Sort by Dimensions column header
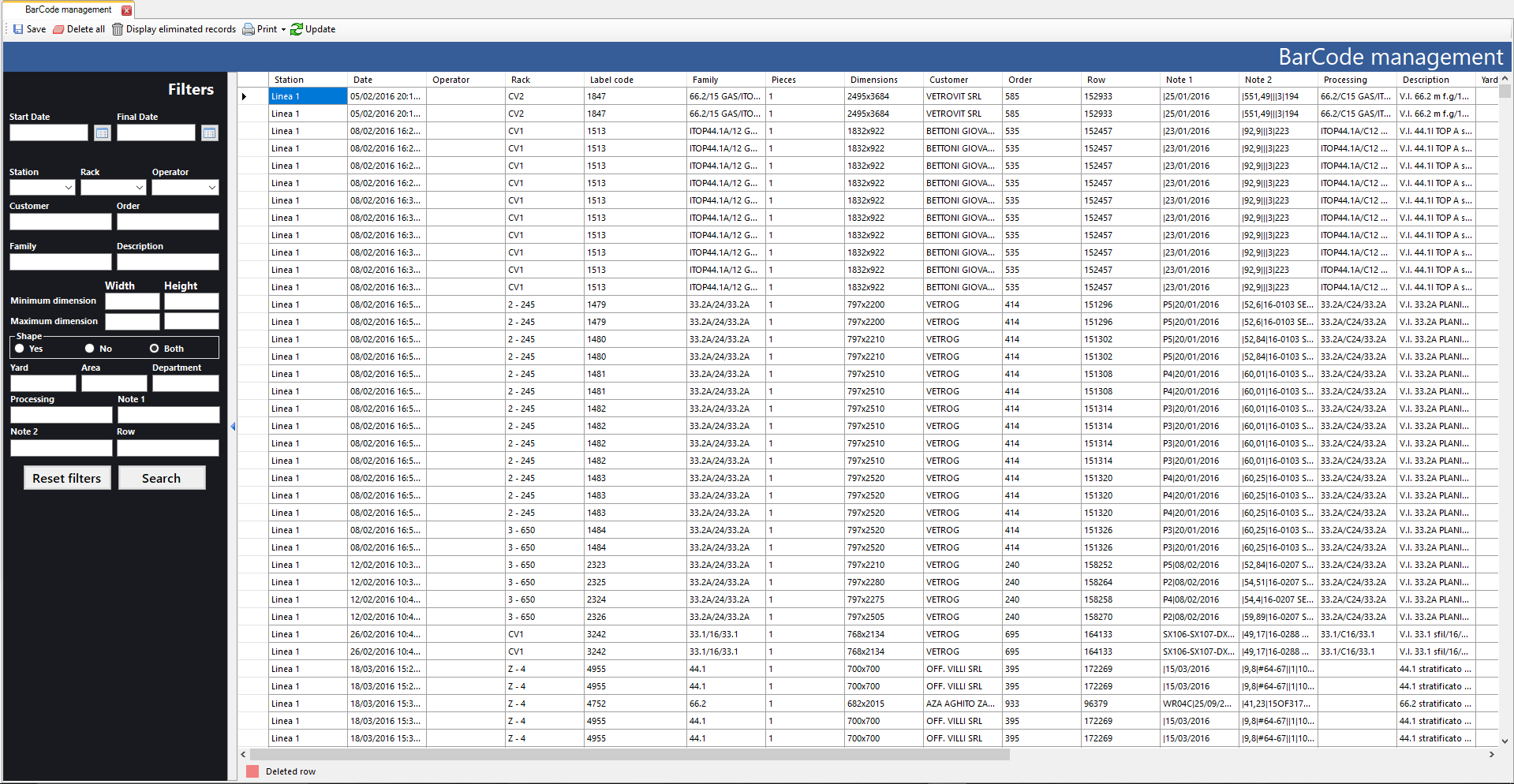The width and height of the screenshot is (1514, 784). tap(884, 80)
